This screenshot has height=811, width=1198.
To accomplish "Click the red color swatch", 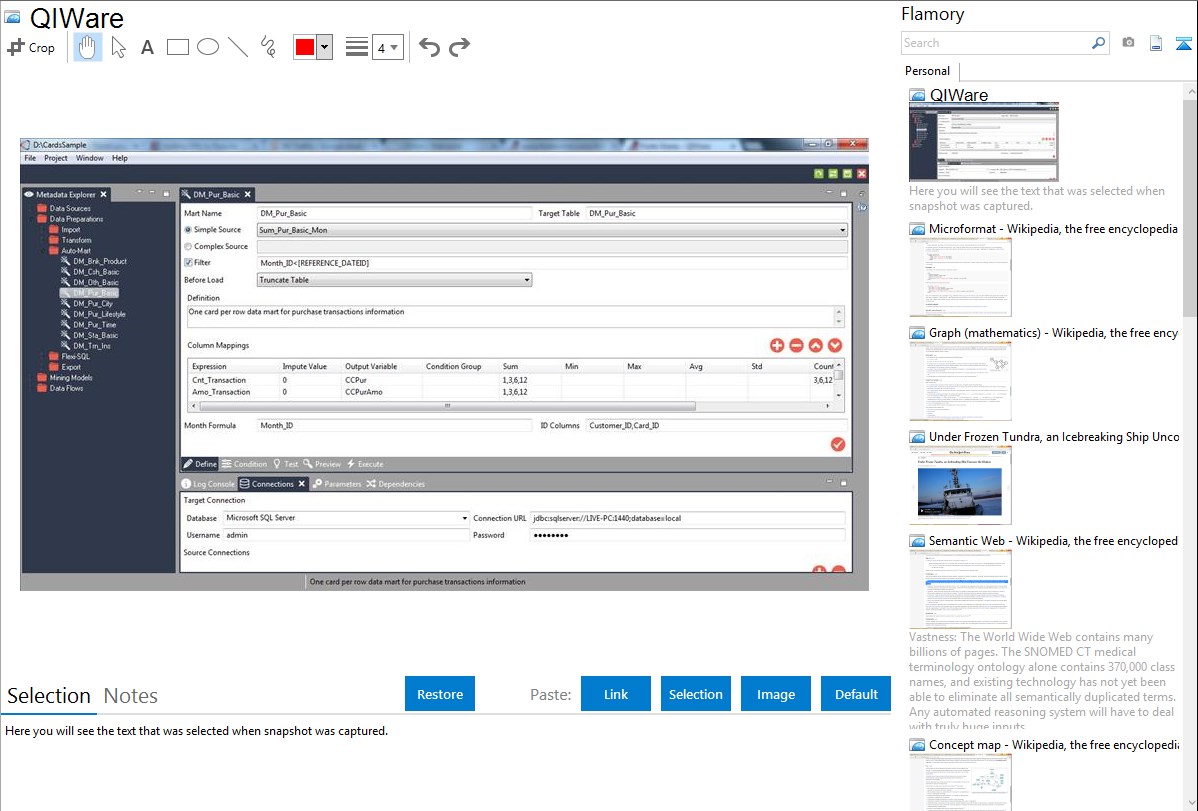I will pos(305,47).
